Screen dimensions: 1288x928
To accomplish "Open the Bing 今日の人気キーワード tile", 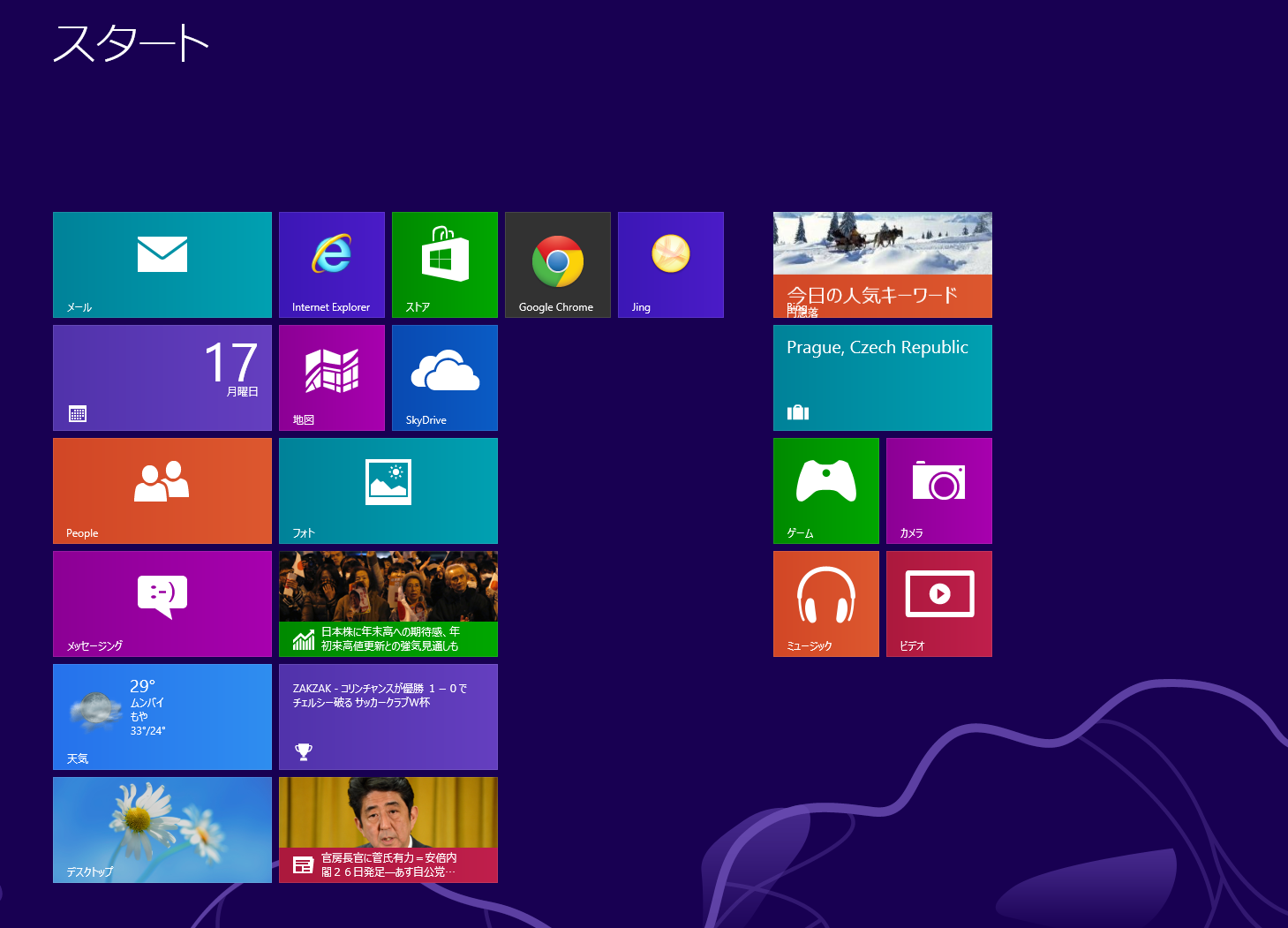I will point(883,265).
